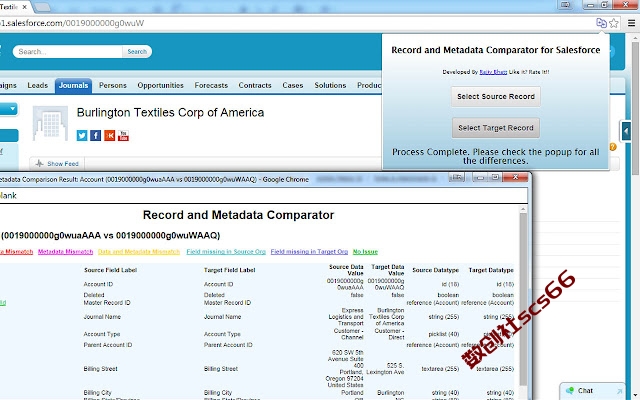This screenshot has width=640, height=400.
Task: Click the comparison popup address bar
Action: (264, 196)
